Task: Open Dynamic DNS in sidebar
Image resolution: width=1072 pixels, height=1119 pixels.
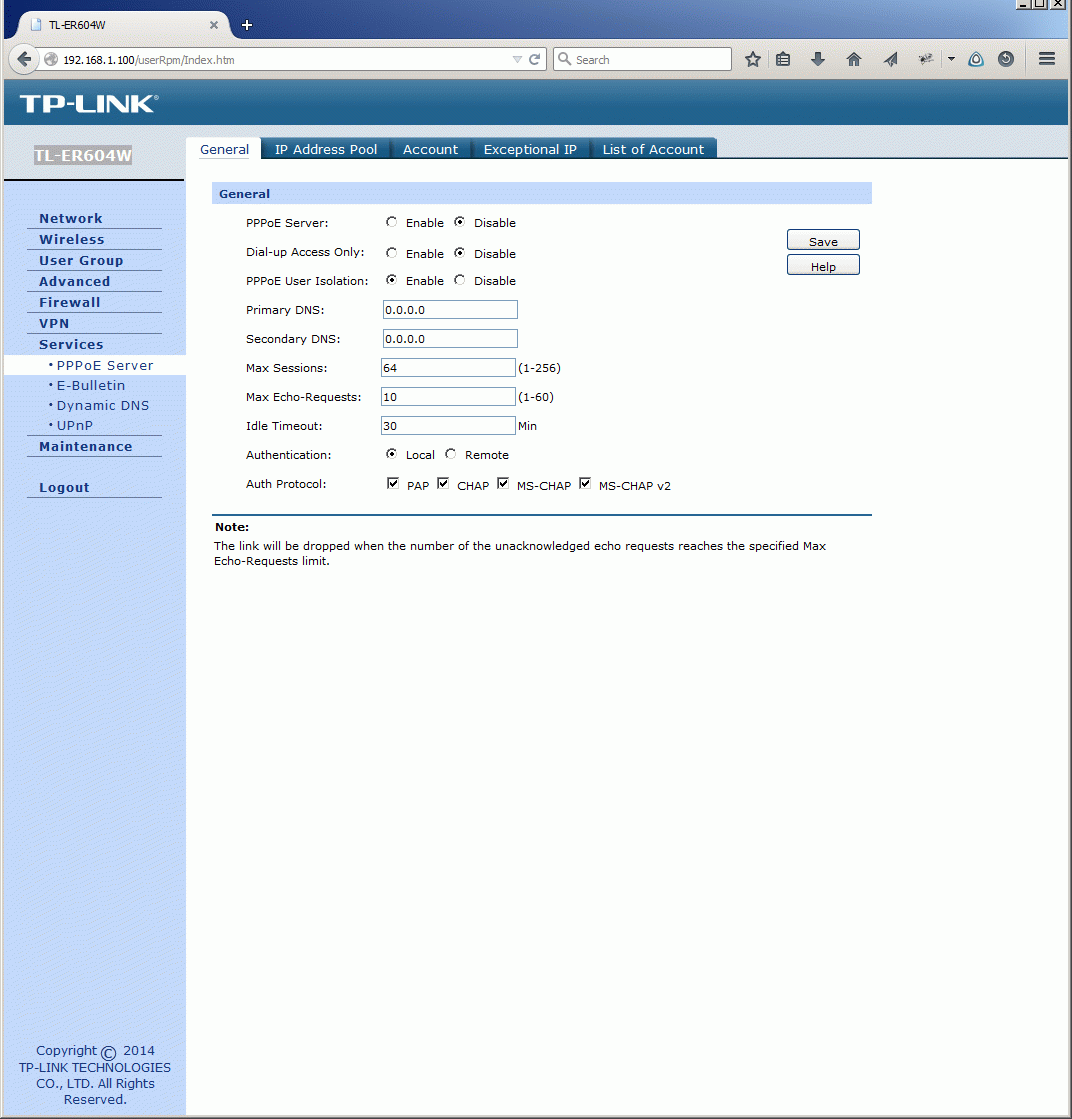Action: [x=103, y=405]
